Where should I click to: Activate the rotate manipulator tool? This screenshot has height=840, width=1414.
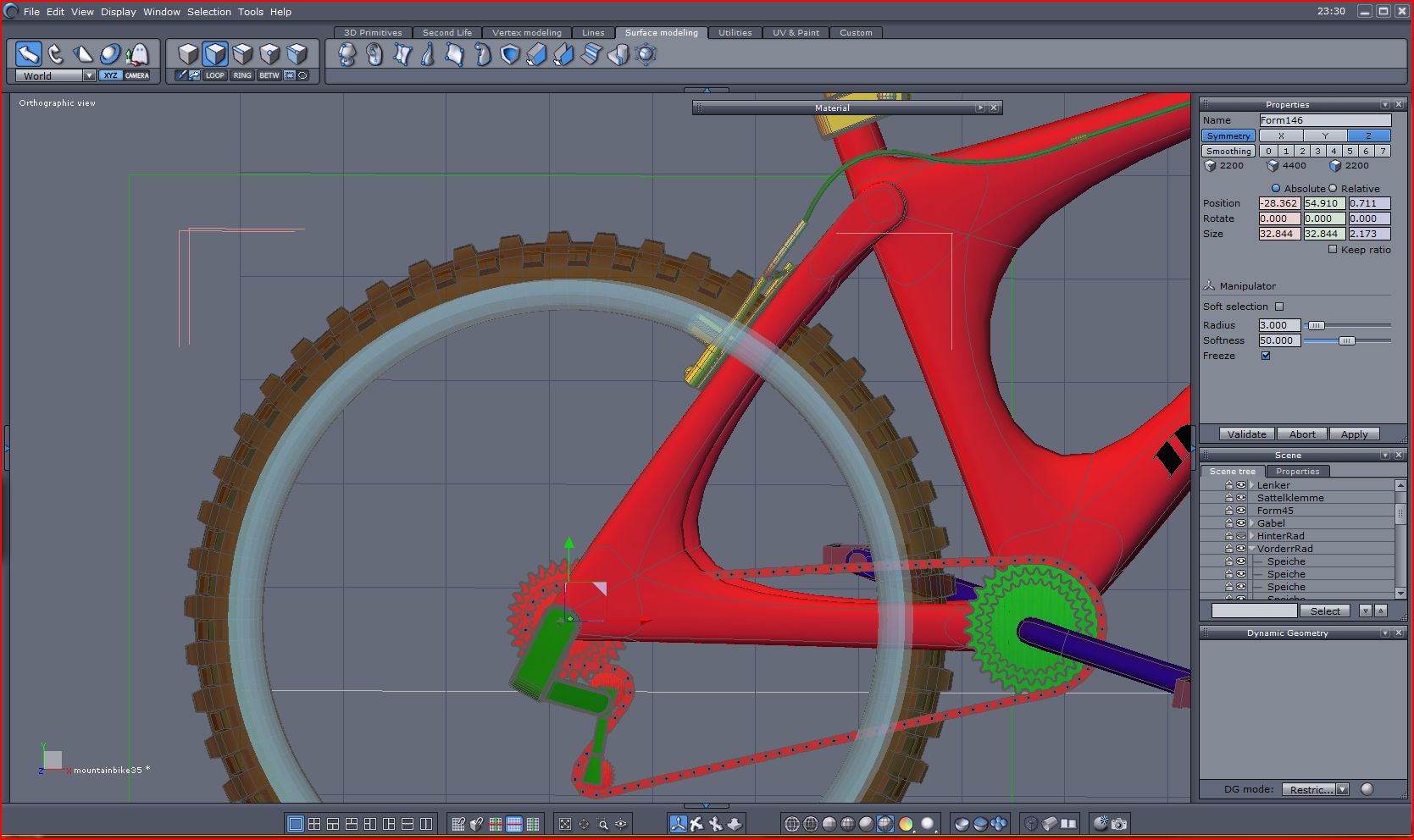point(56,54)
